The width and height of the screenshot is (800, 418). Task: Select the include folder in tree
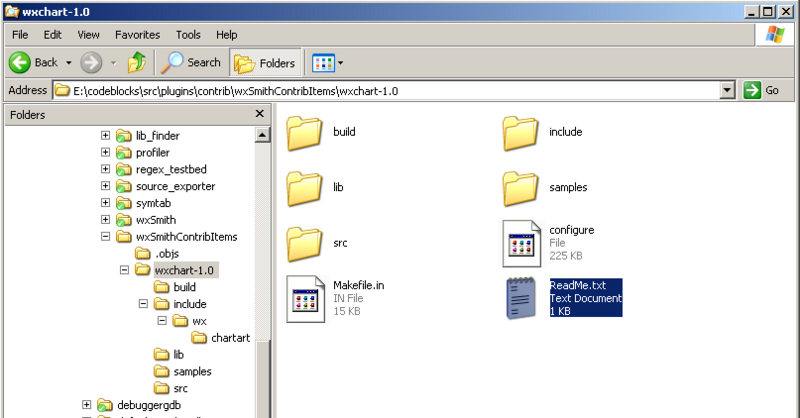coord(190,304)
